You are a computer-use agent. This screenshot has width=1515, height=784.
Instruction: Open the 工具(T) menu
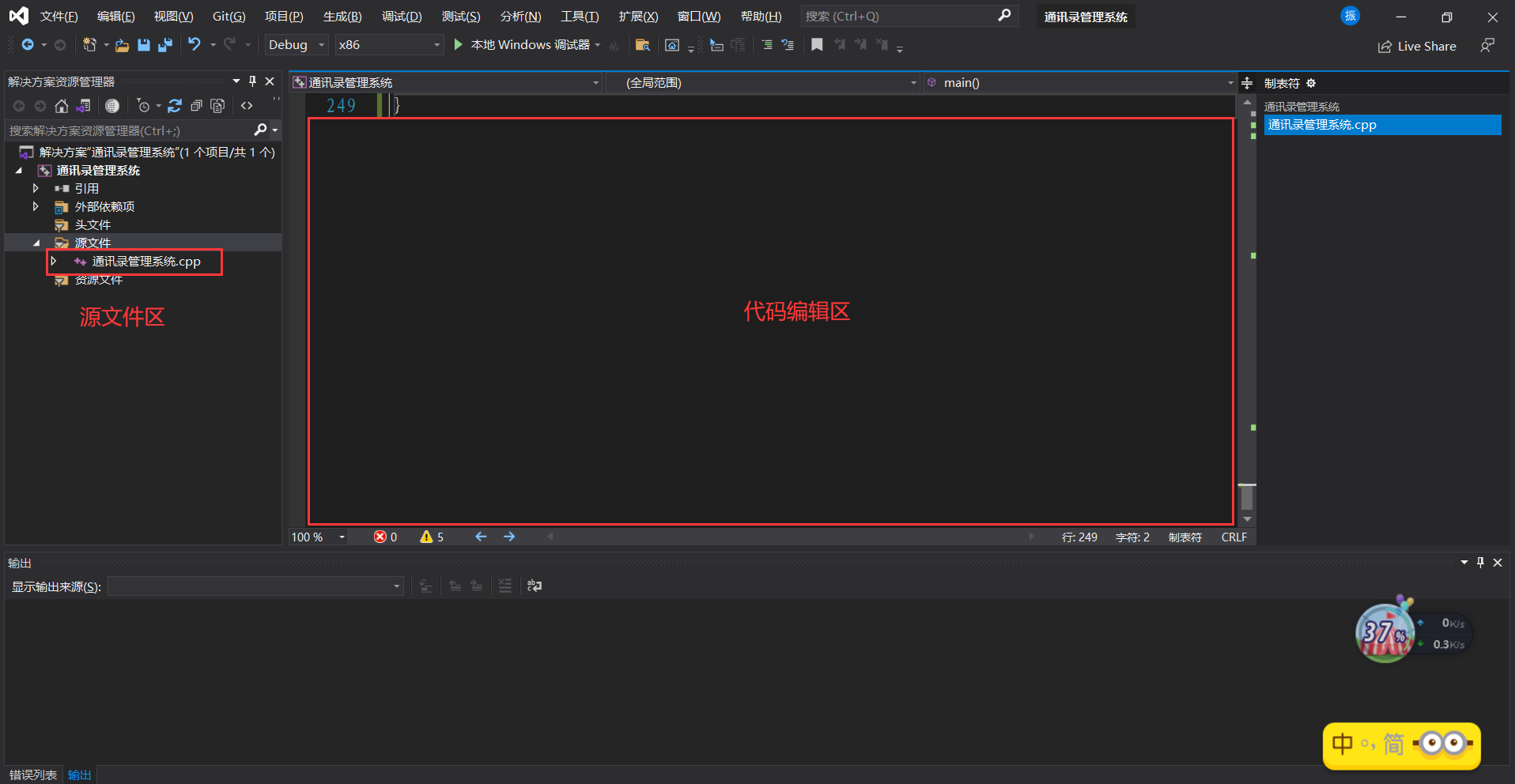tap(580, 17)
